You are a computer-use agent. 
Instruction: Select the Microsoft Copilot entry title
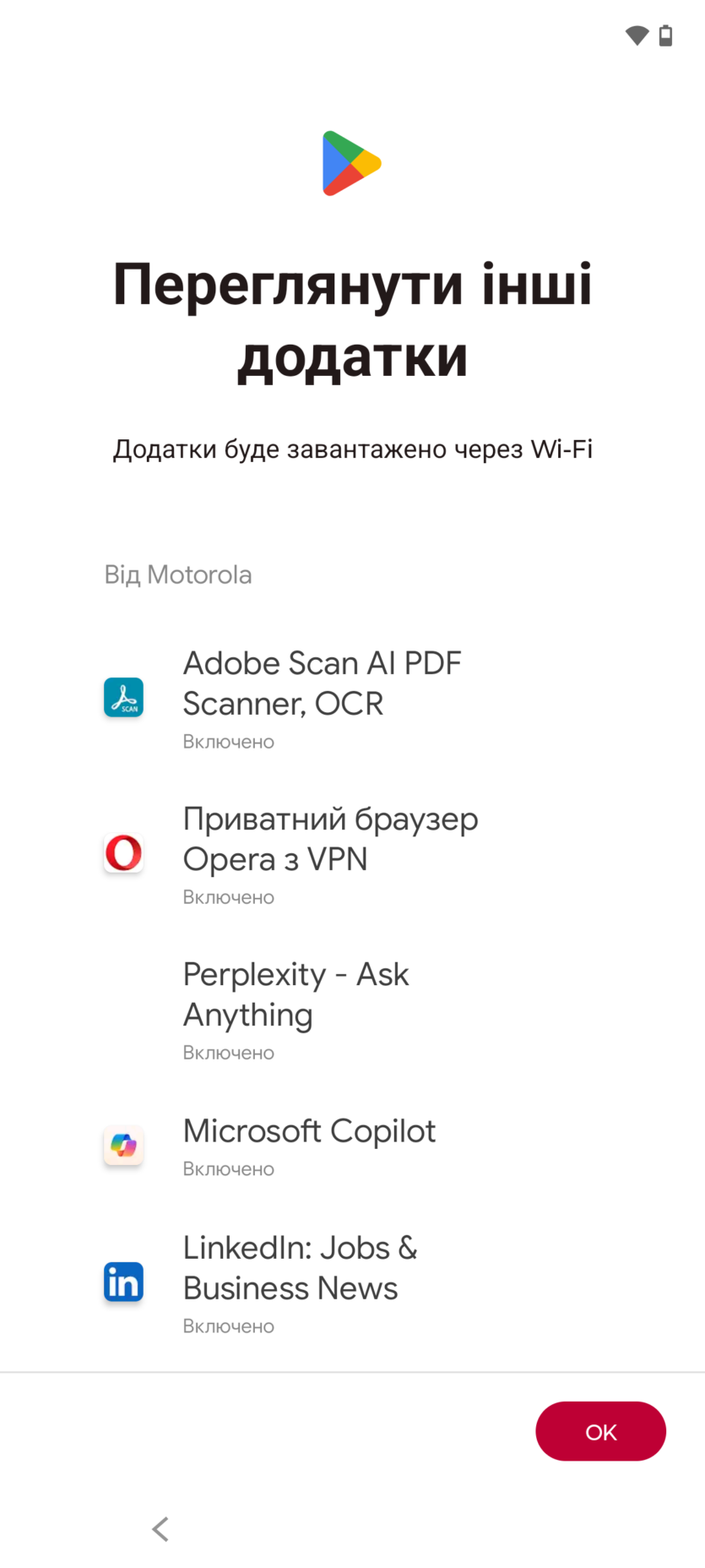(309, 1131)
